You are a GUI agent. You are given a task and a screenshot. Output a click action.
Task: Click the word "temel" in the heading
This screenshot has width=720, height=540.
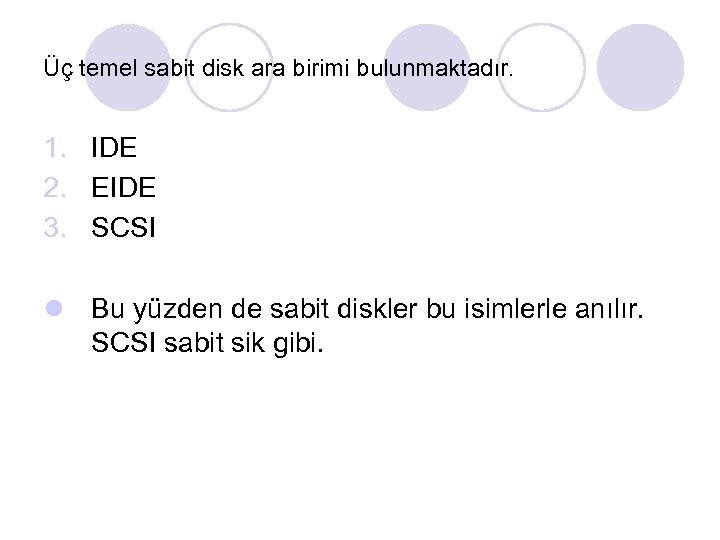click(x=103, y=71)
